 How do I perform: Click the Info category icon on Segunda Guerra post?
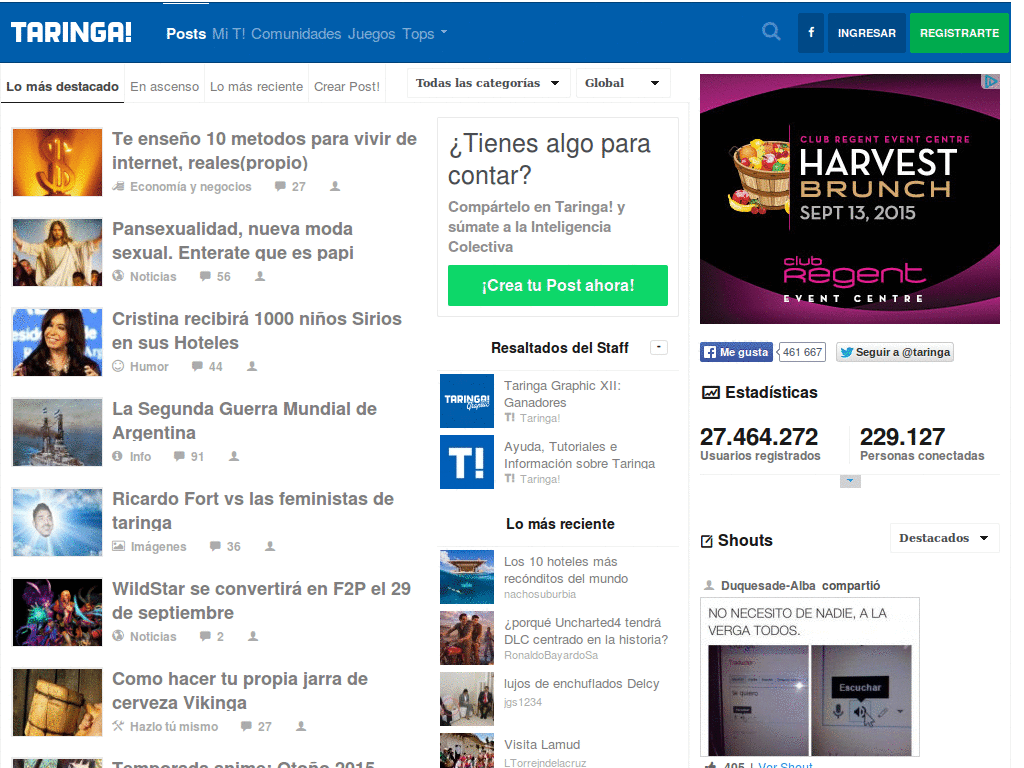click(118, 456)
